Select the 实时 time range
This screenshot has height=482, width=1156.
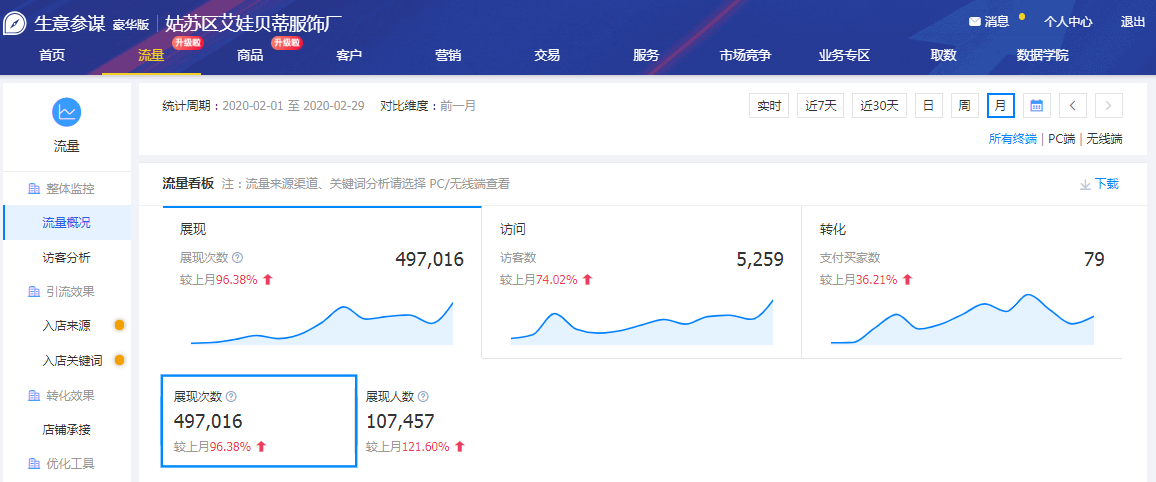click(x=769, y=105)
